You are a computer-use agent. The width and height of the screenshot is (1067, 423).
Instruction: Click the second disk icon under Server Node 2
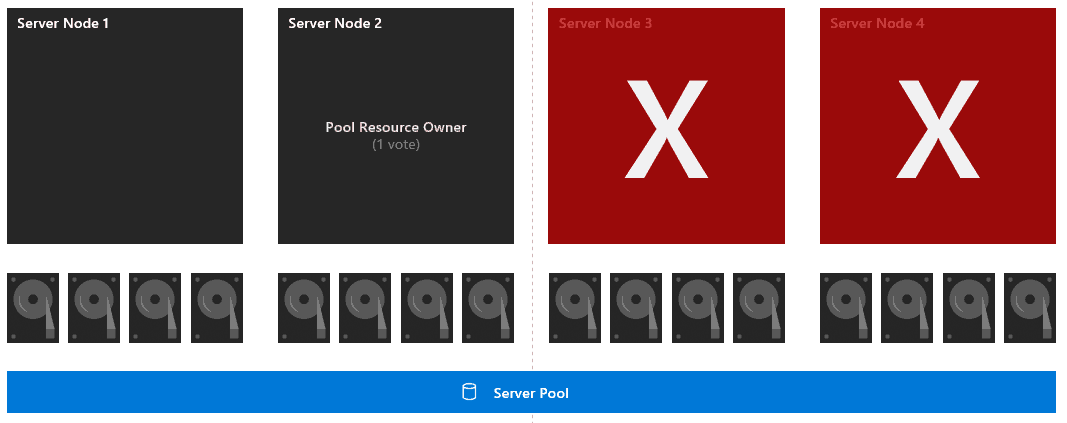click(x=365, y=308)
